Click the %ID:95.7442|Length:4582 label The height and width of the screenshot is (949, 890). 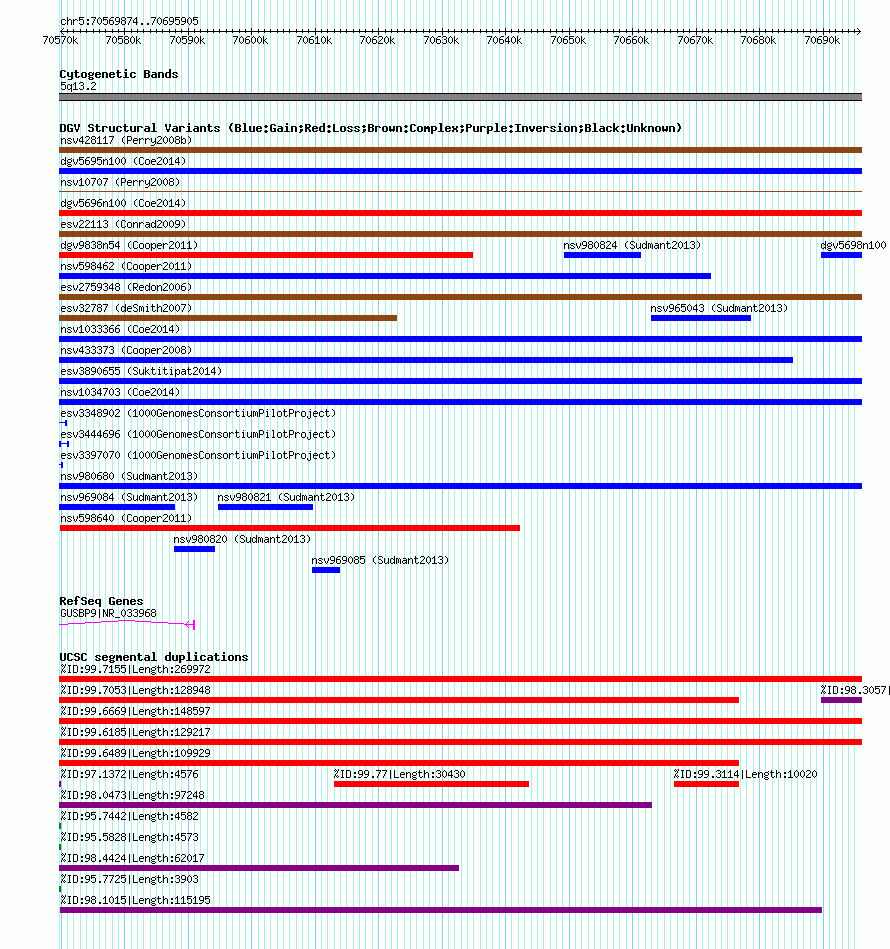tap(129, 816)
